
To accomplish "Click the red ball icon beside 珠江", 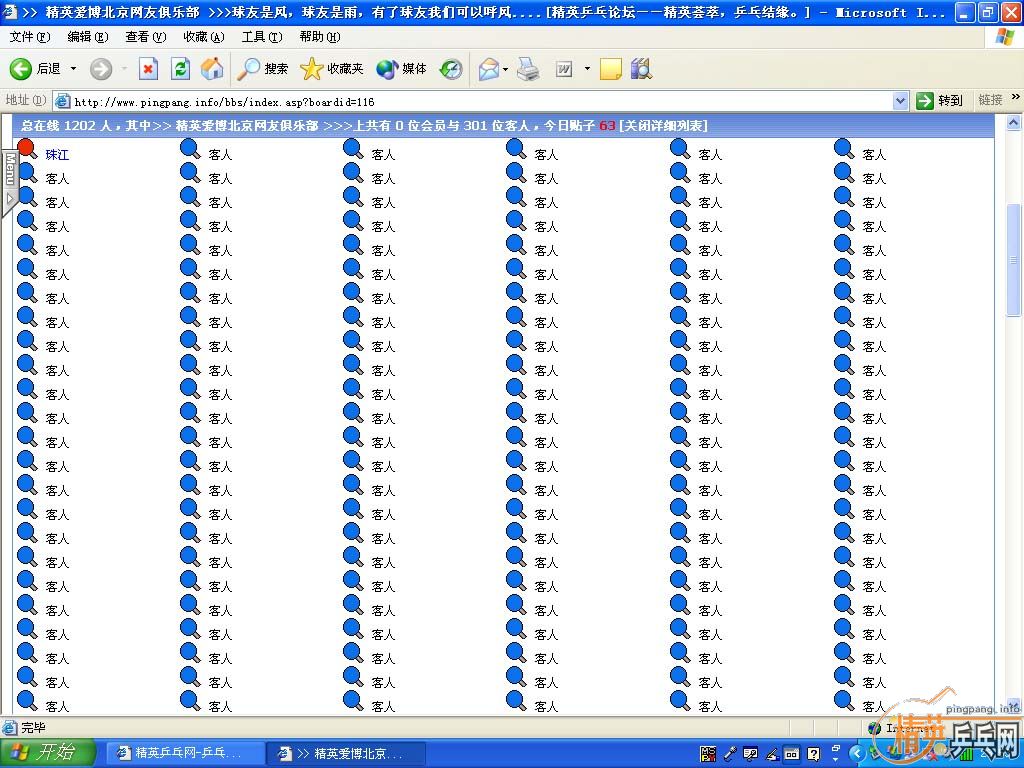I will 27,148.
